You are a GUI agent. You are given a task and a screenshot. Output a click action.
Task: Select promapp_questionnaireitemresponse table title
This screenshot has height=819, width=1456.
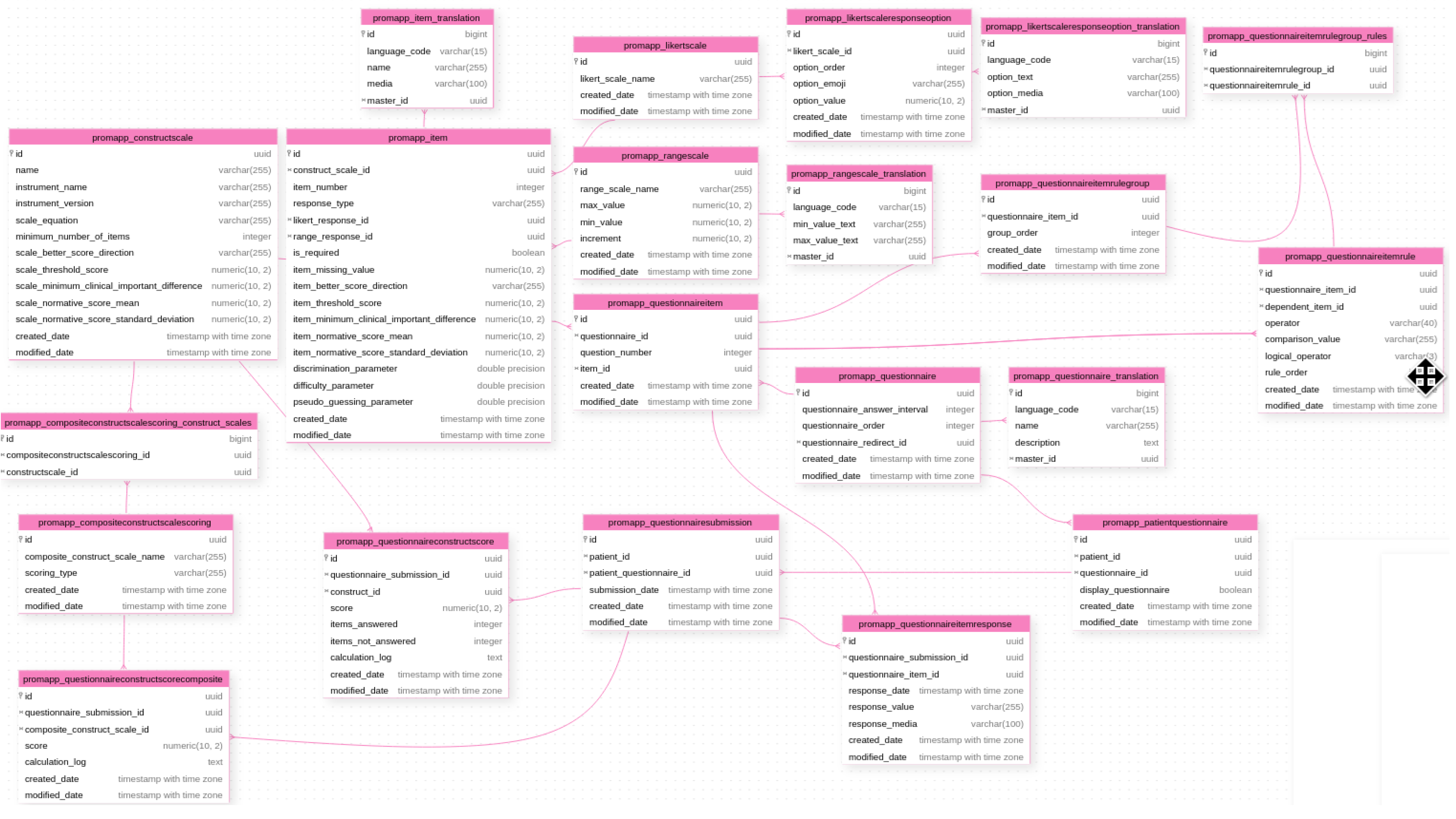(x=935, y=624)
